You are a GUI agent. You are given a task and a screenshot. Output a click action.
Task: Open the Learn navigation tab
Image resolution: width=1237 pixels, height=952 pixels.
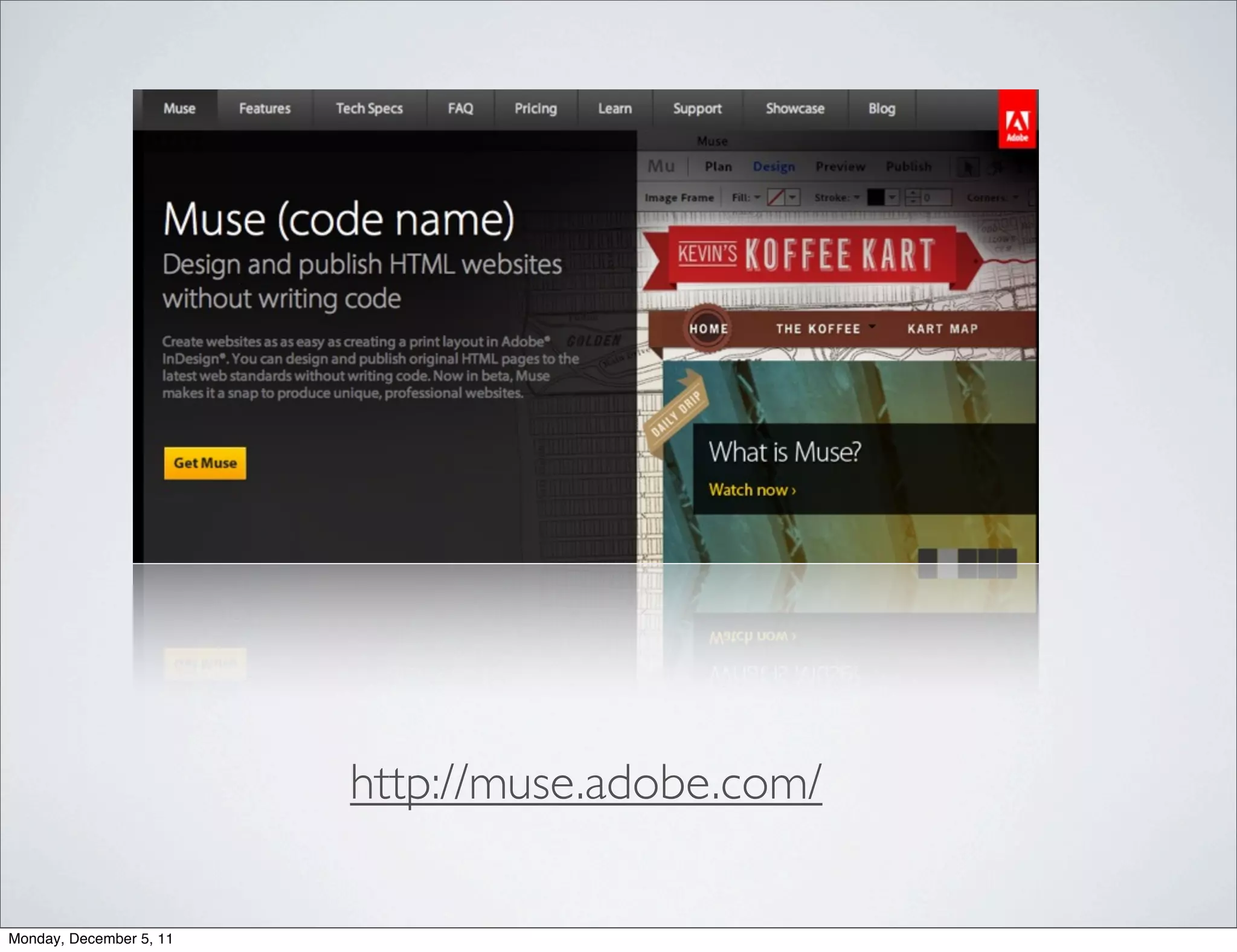coord(615,109)
